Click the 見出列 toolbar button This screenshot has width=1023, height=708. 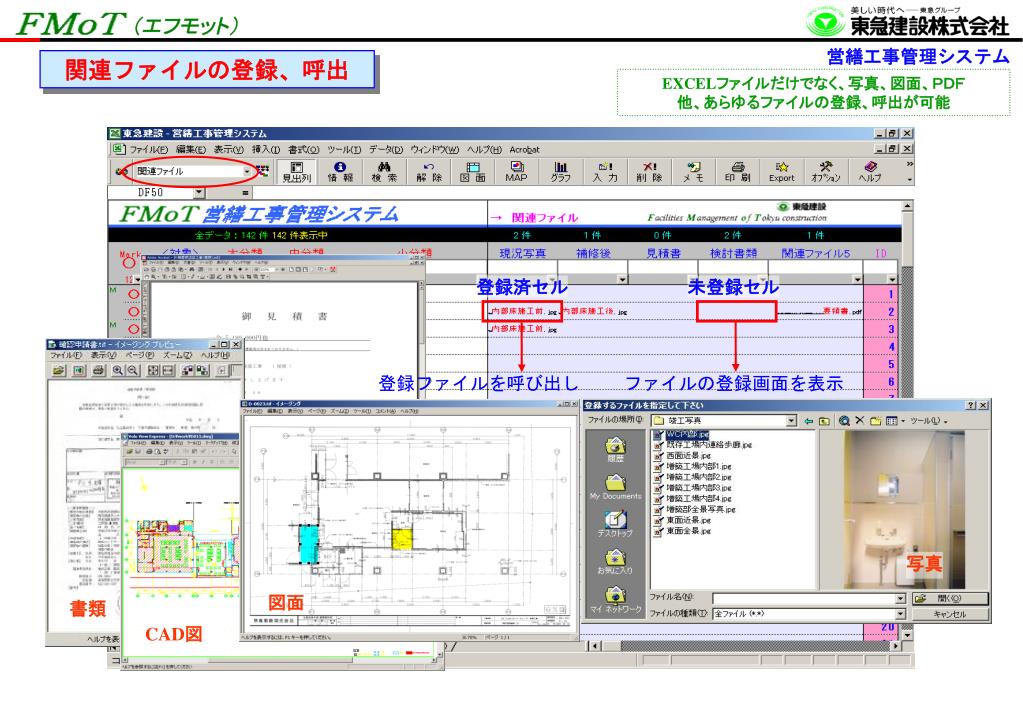[296, 172]
